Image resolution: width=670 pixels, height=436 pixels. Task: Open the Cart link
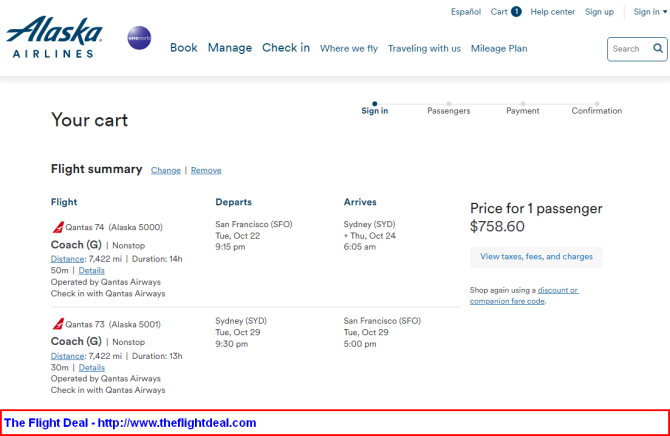point(499,12)
